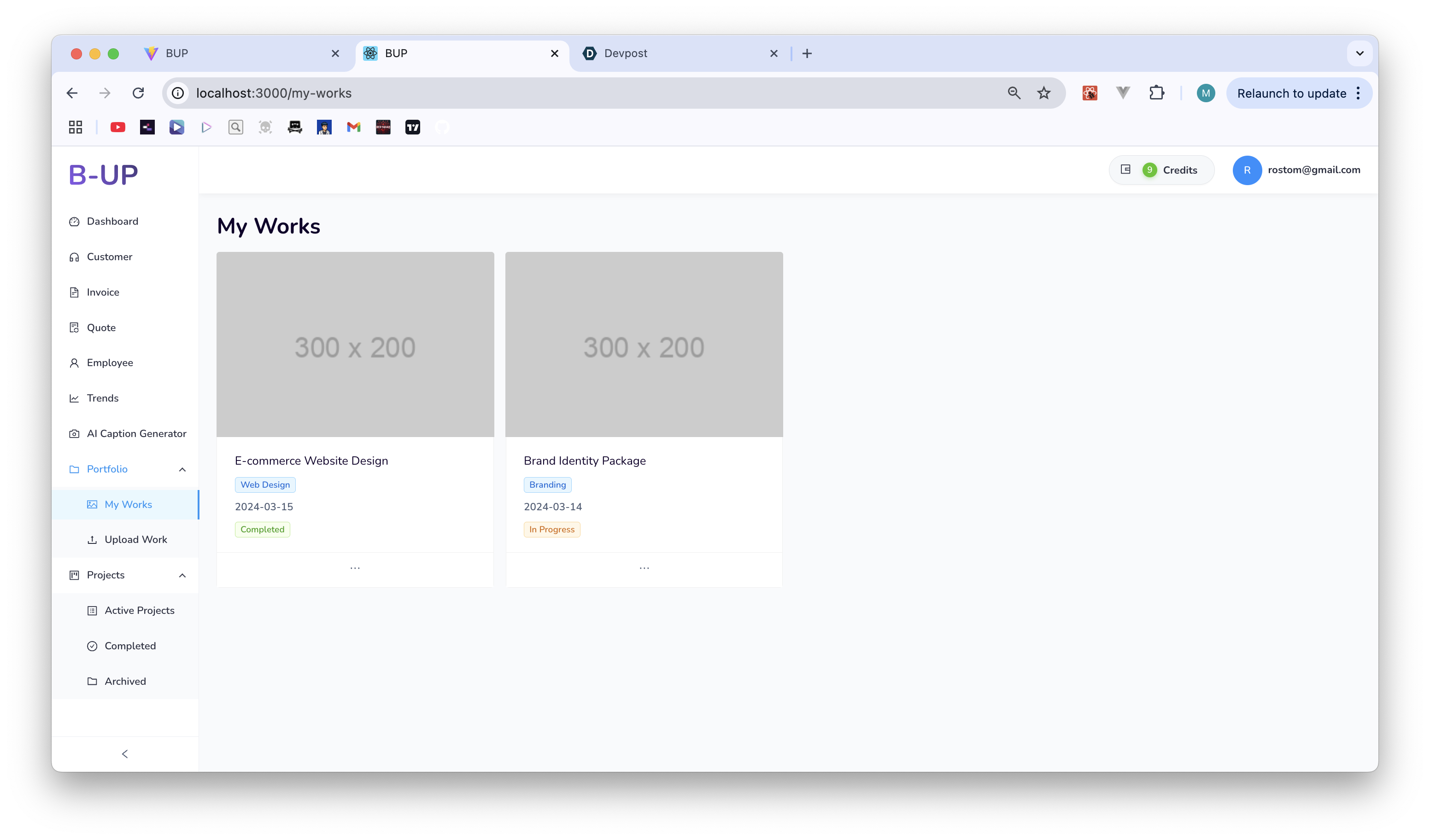Open more actions on E-commerce Website Design card
Viewport: 1430px width, 840px height.
[x=355, y=568]
